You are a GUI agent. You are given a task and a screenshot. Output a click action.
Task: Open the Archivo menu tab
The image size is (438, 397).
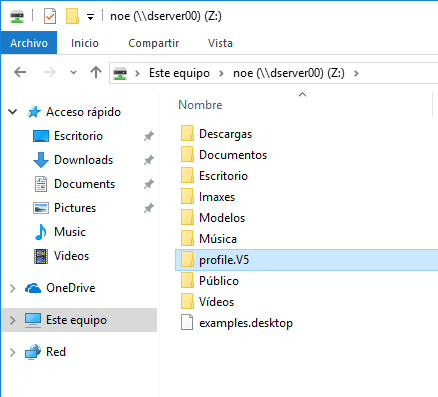click(29, 43)
